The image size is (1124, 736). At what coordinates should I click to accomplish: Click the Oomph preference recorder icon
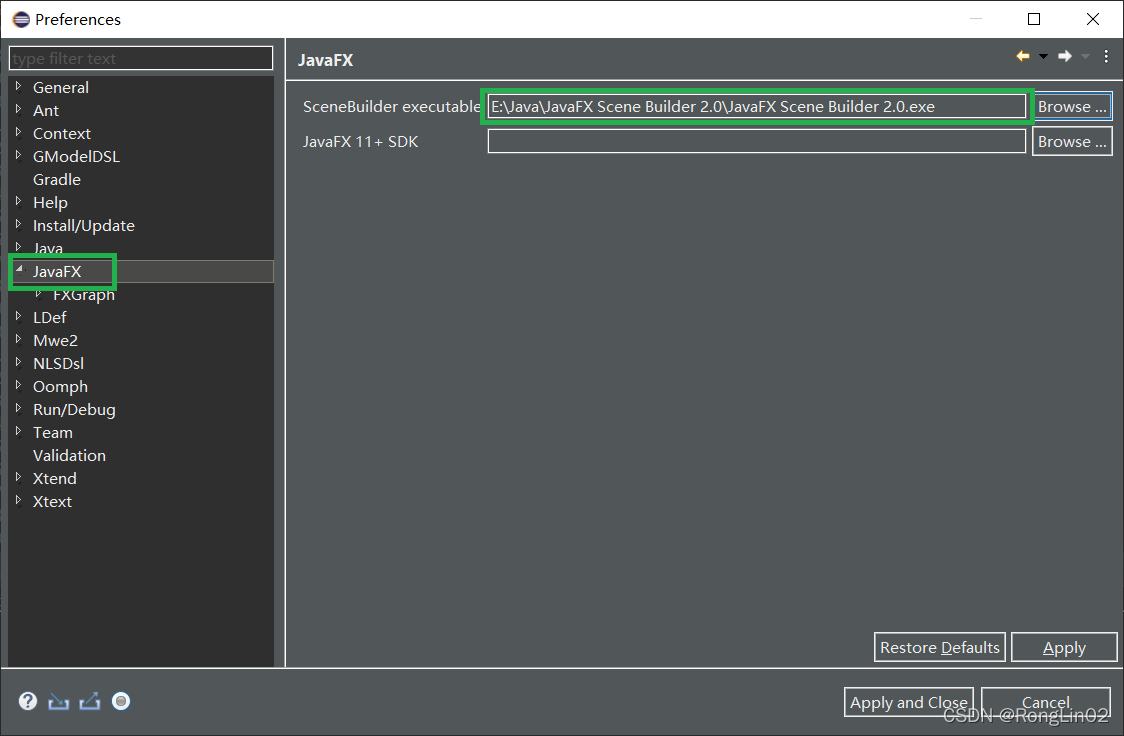coord(121,701)
